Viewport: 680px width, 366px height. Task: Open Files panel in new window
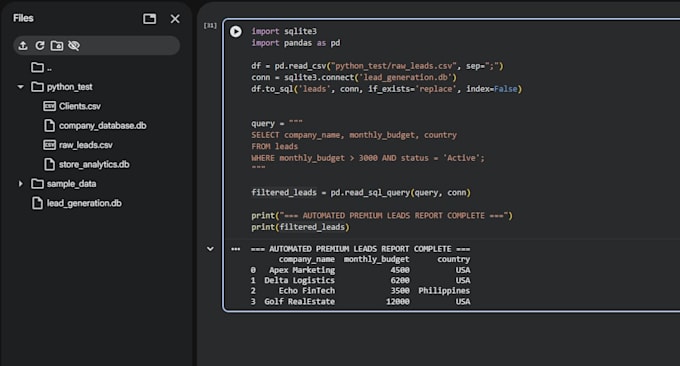coord(150,19)
